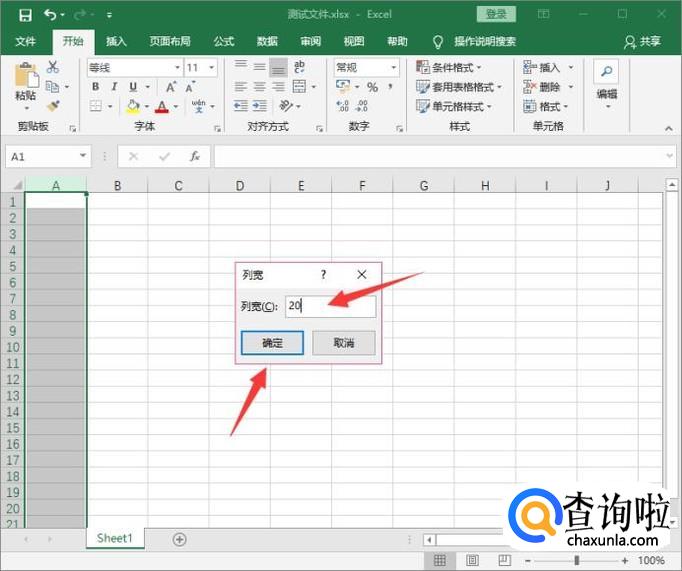Switch to 视图 ribbon tab
Viewport: 682px width, 571px height.
click(354, 41)
